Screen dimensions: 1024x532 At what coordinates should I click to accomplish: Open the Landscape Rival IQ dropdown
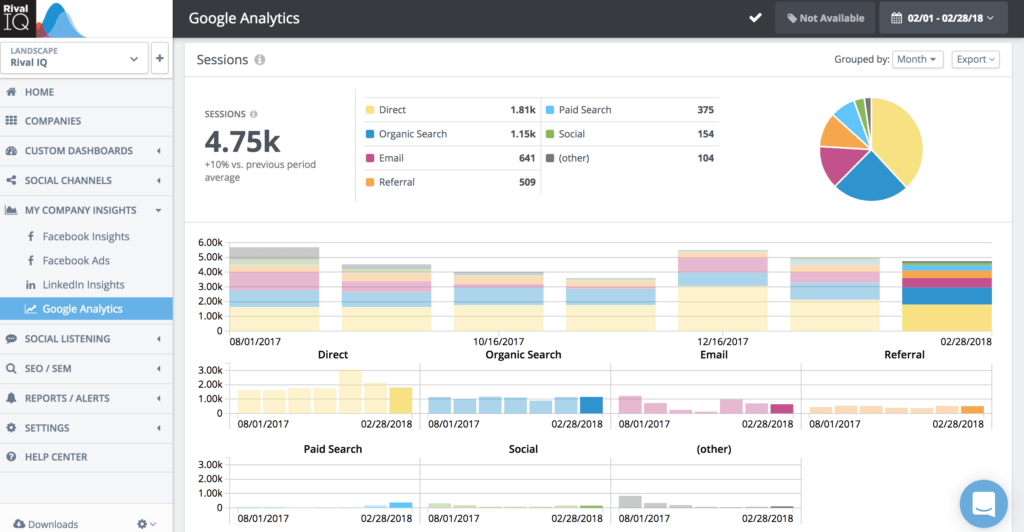(x=75, y=59)
